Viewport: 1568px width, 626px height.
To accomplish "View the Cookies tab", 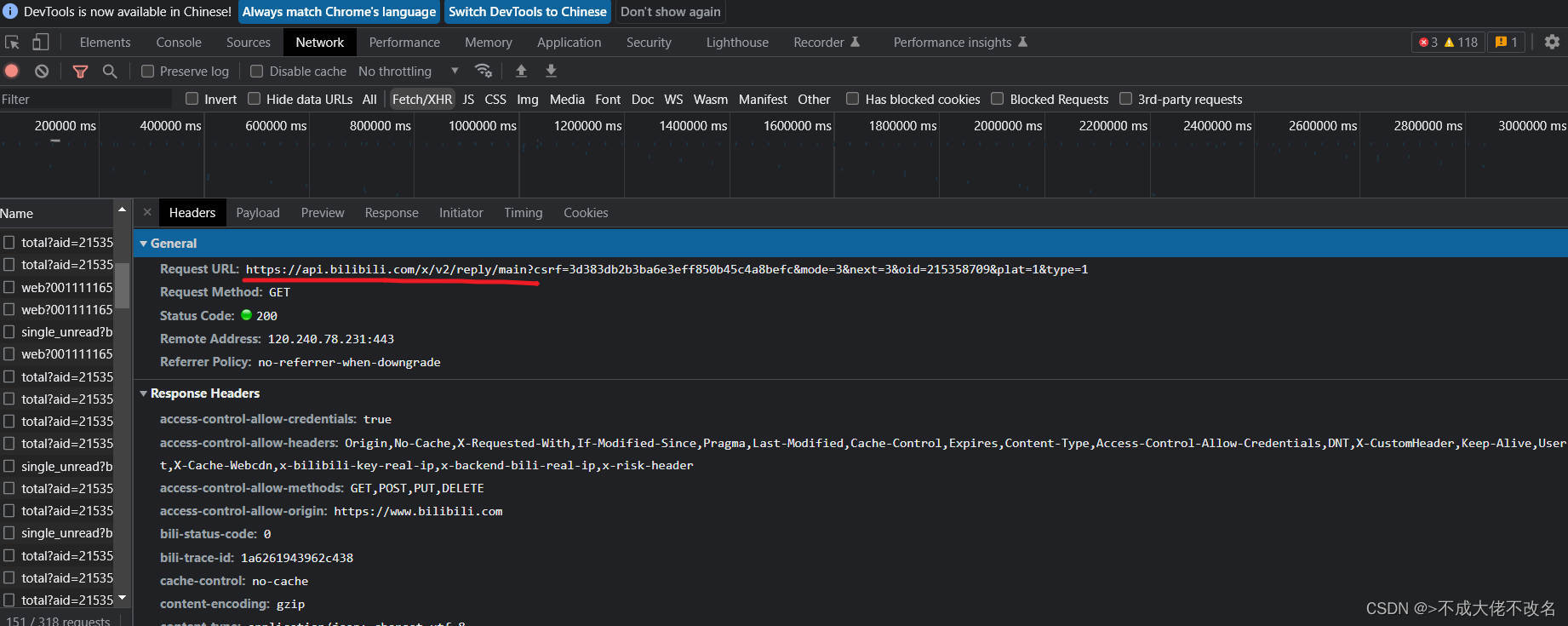I will [x=586, y=213].
